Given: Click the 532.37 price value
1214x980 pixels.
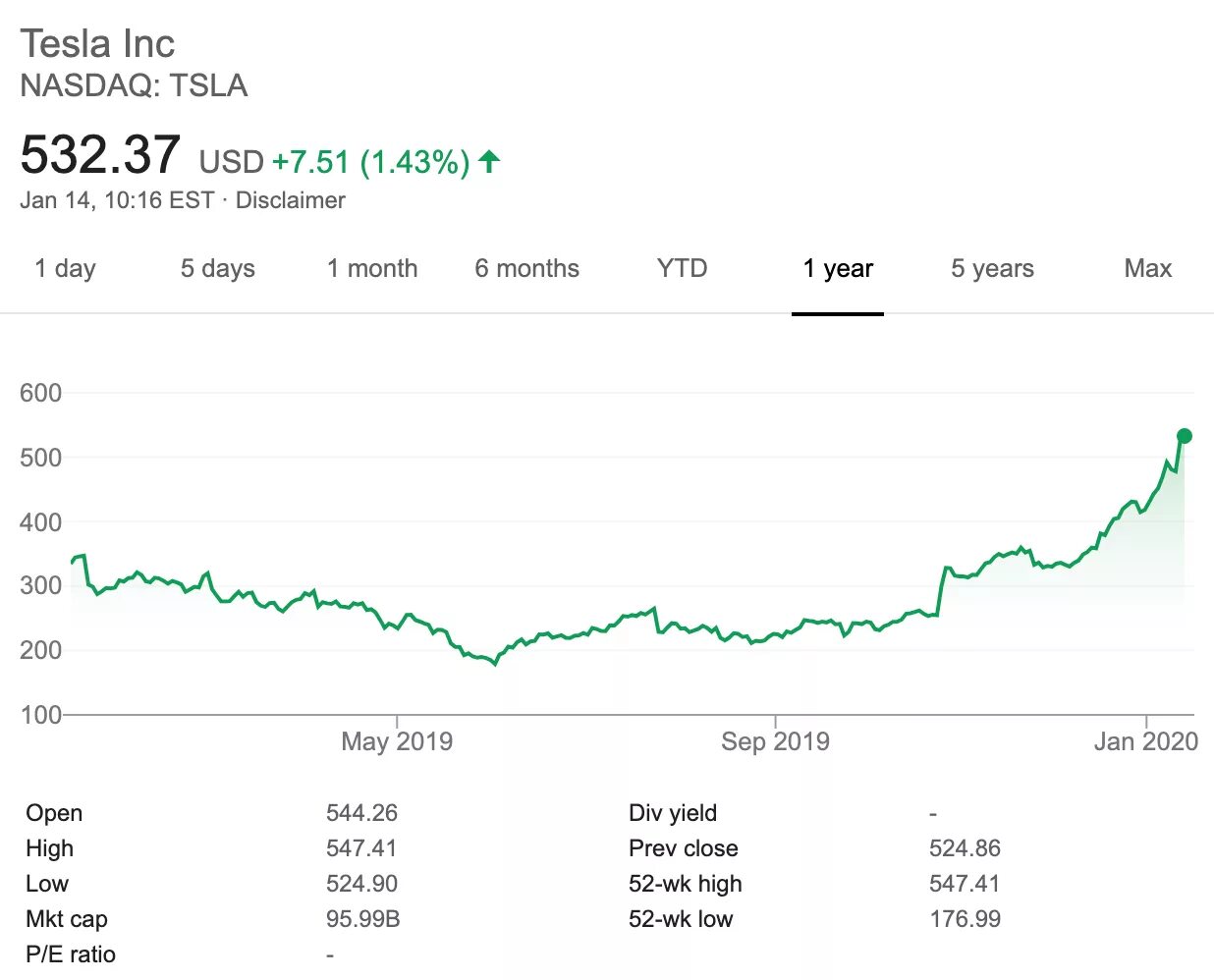Looking at the screenshot, I should coord(100,155).
